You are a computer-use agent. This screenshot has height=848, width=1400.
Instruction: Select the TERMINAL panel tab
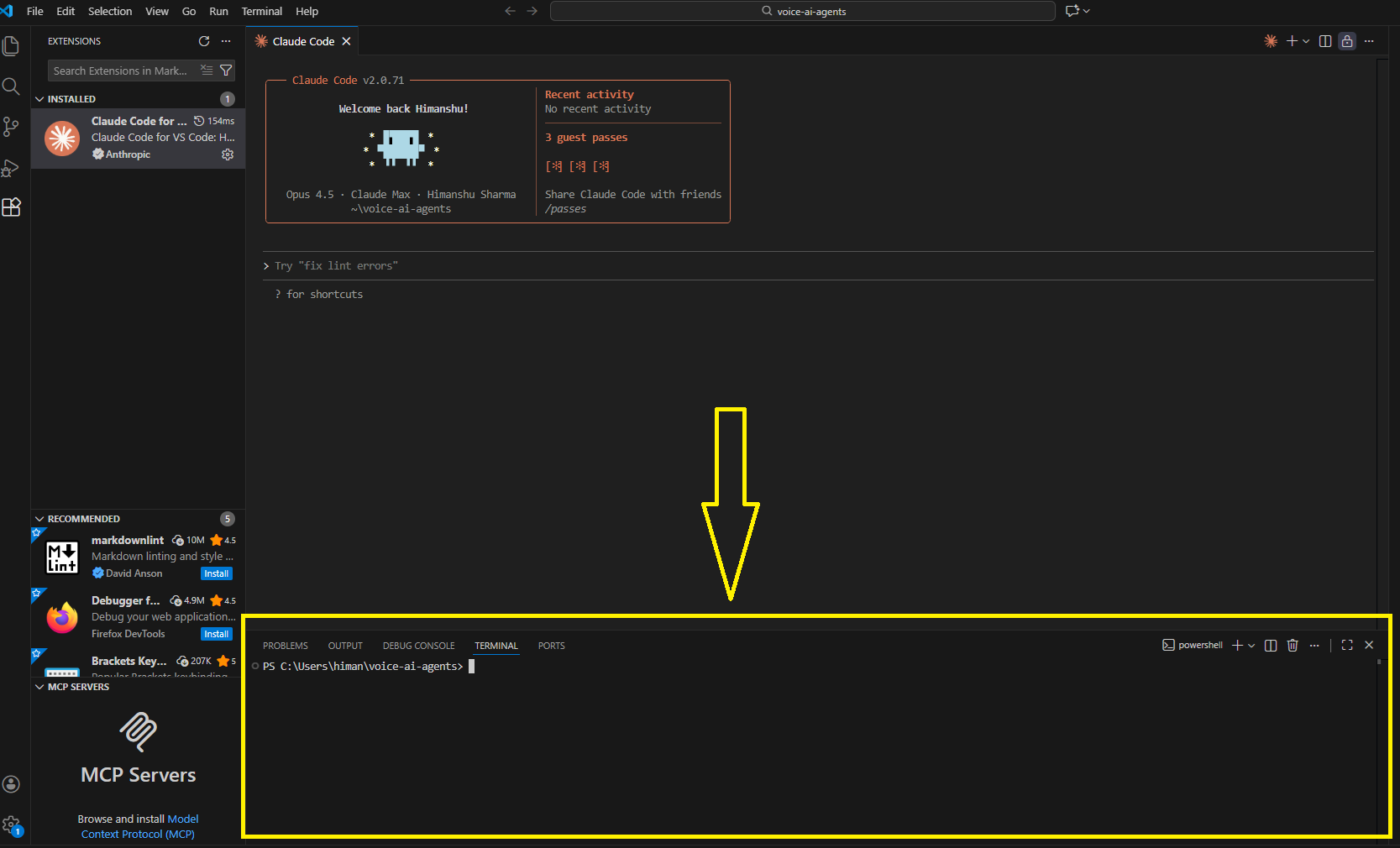[496, 646]
